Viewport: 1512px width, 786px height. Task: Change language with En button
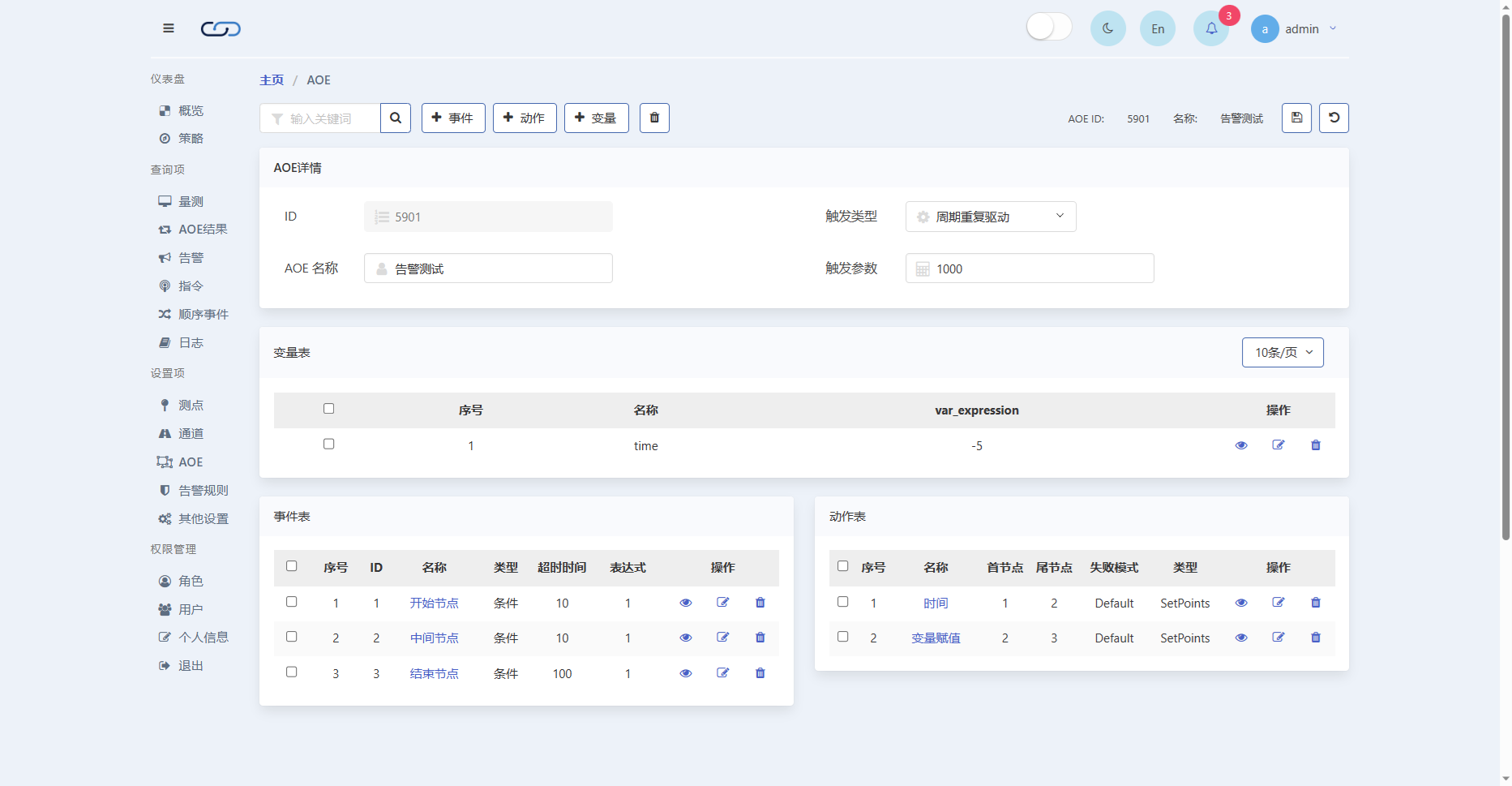(x=1158, y=28)
